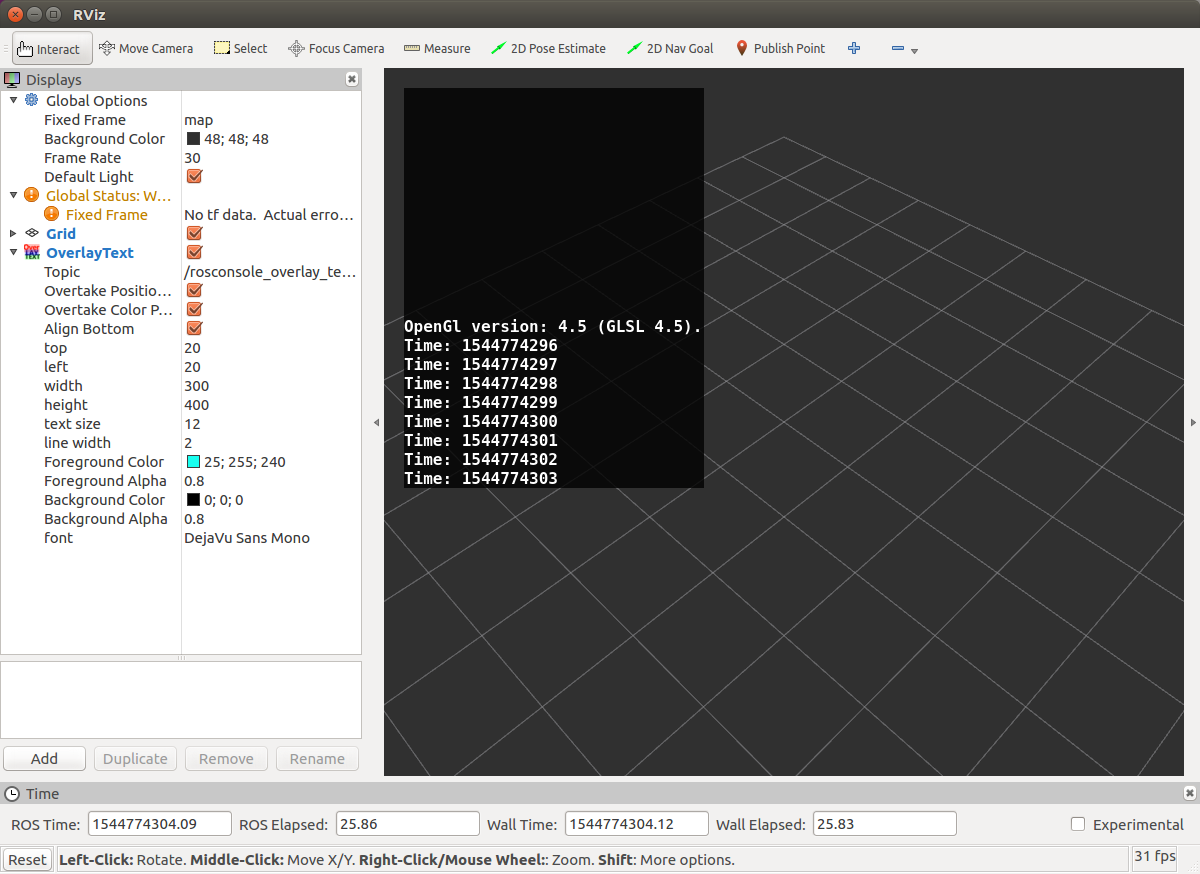Image resolution: width=1200 pixels, height=874 pixels.
Task: Click the Add display button
Action: (44, 758)
